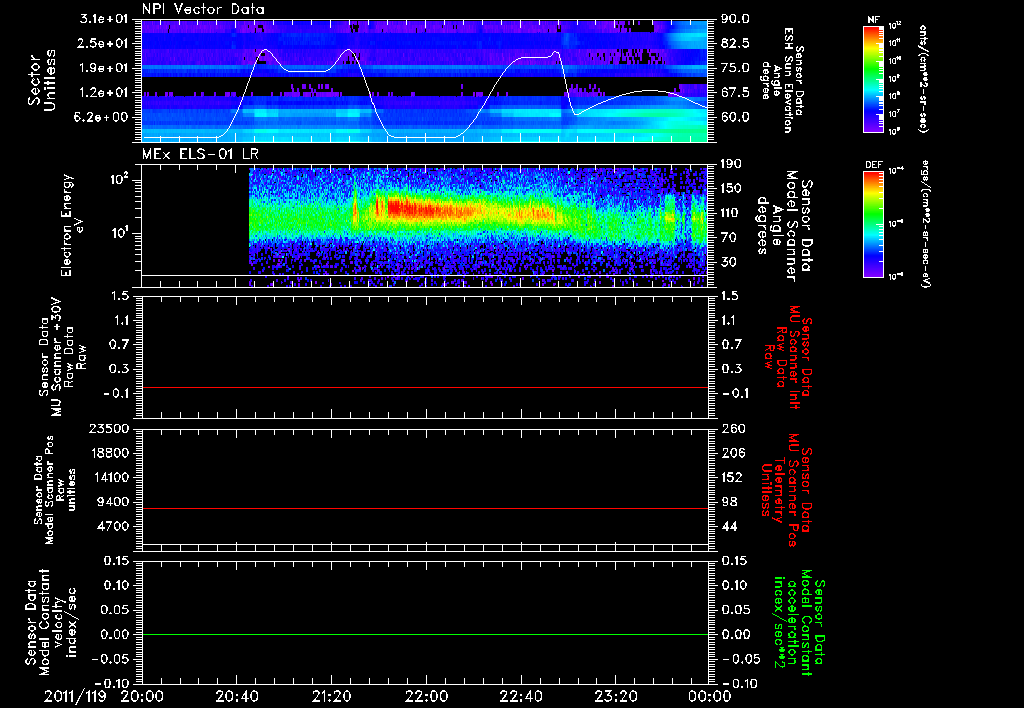Click the NF color scale bar
This screenshot has width=1024, height=708.
(x=870, y=79)
